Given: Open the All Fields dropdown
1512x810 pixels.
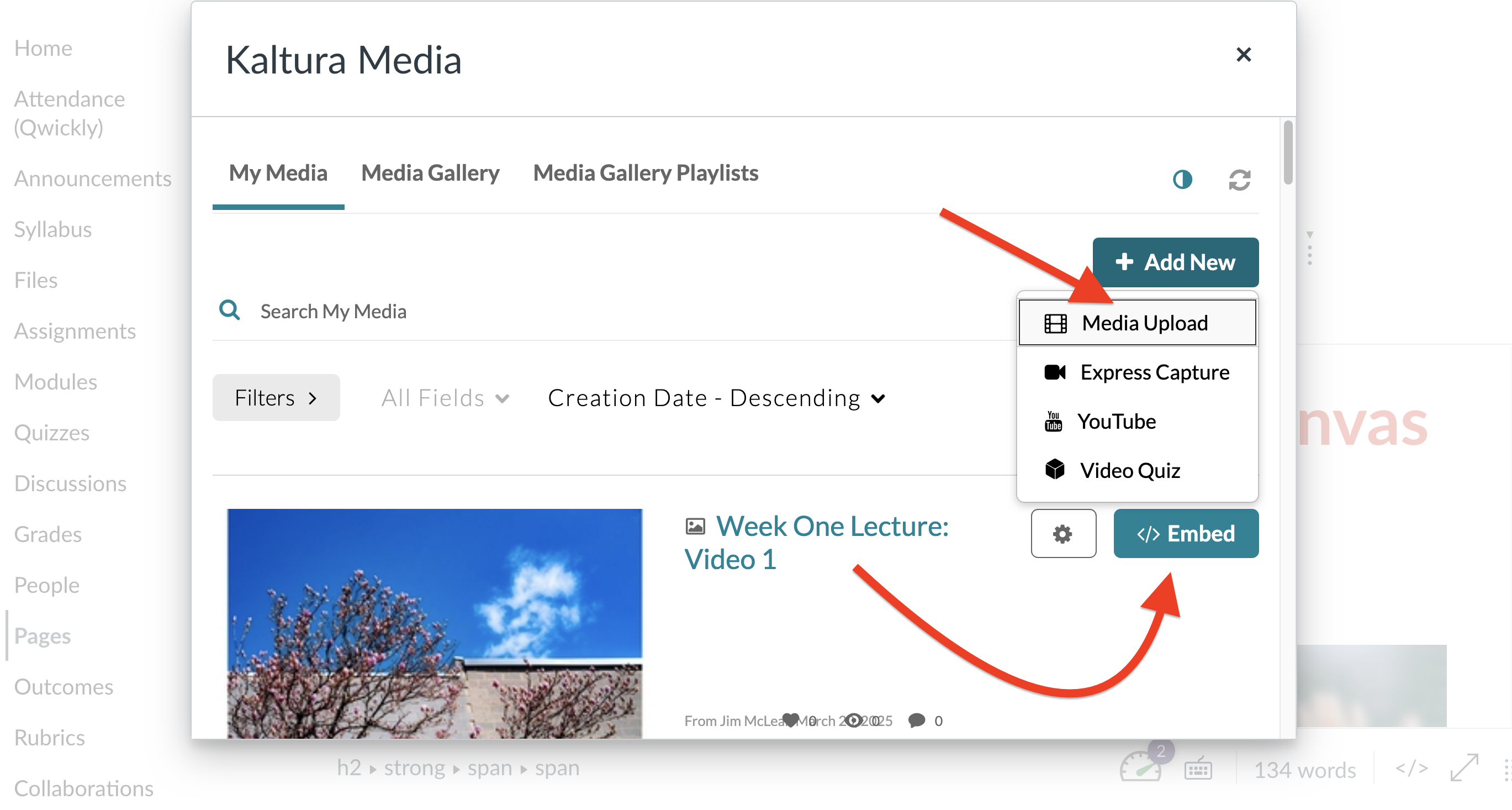Looking at the screenshot, I should [x=445, y=398].
